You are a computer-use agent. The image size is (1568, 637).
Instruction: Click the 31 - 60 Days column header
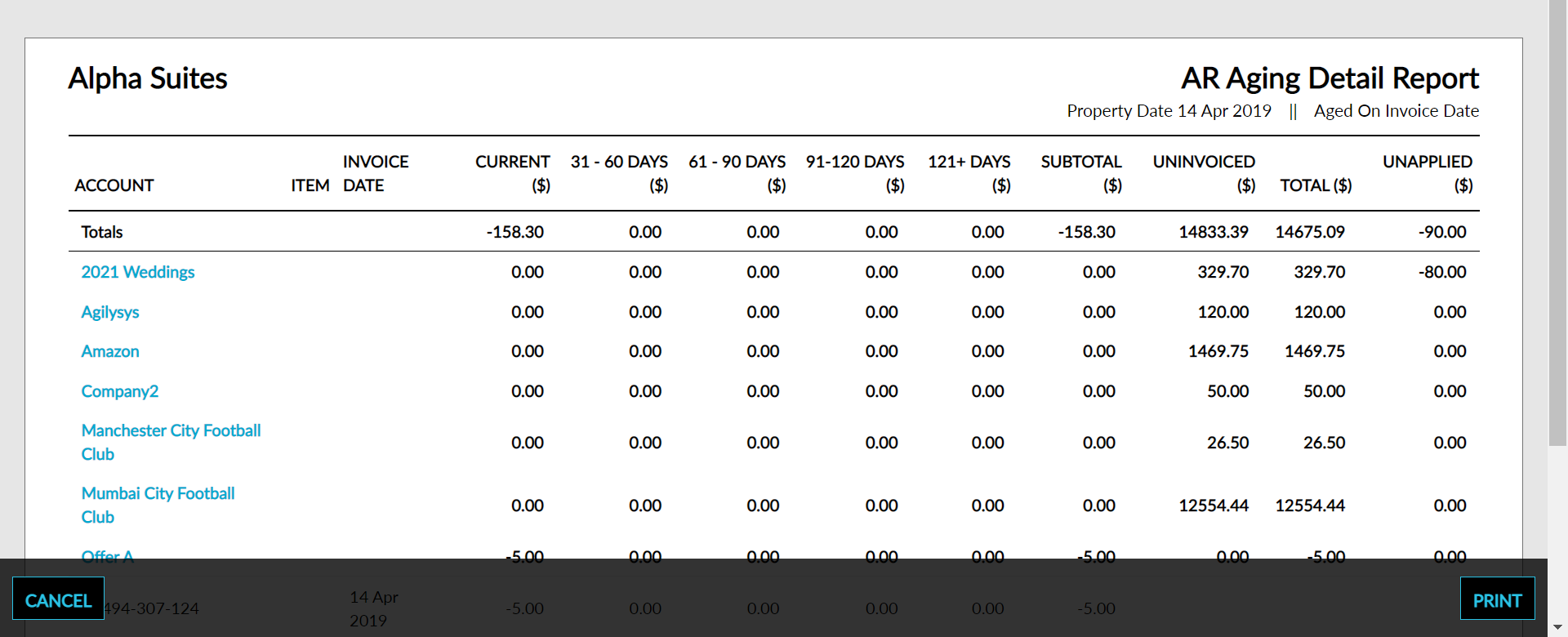point(619,173)
